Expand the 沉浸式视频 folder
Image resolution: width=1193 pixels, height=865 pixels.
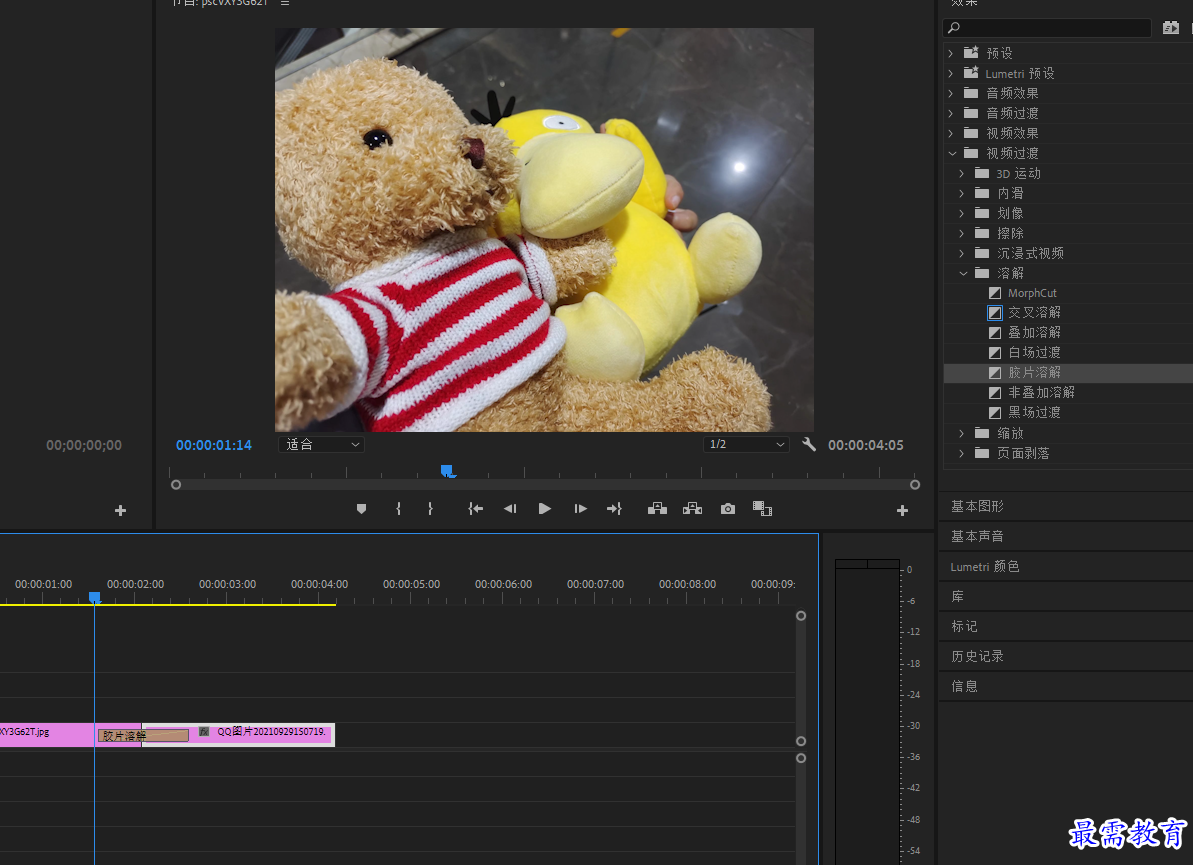tap(962, 253)
